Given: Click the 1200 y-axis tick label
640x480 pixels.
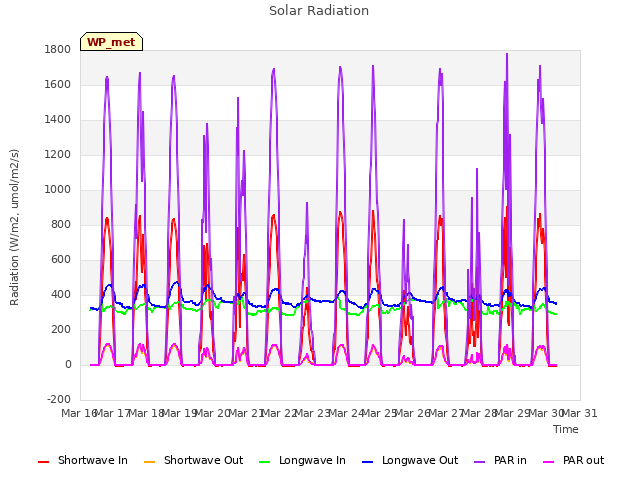Looking at the screenshot, I should tap(58, 155).
